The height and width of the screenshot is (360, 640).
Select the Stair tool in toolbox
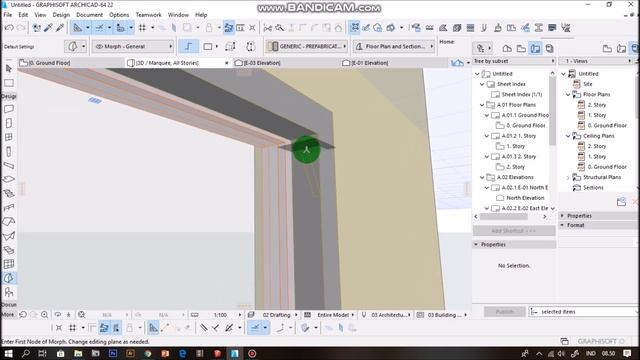click(9, 193)
